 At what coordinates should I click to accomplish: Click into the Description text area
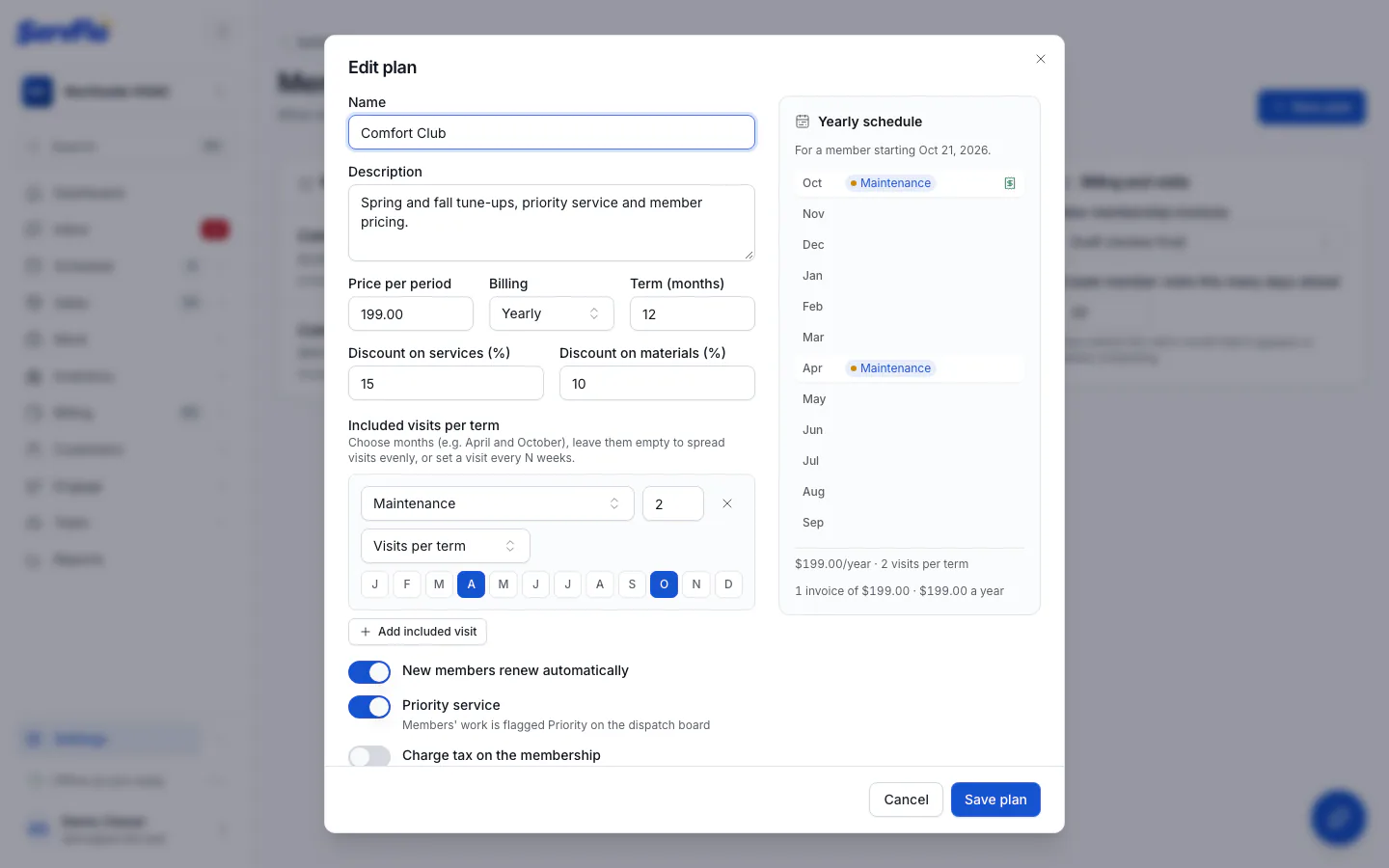552,223
